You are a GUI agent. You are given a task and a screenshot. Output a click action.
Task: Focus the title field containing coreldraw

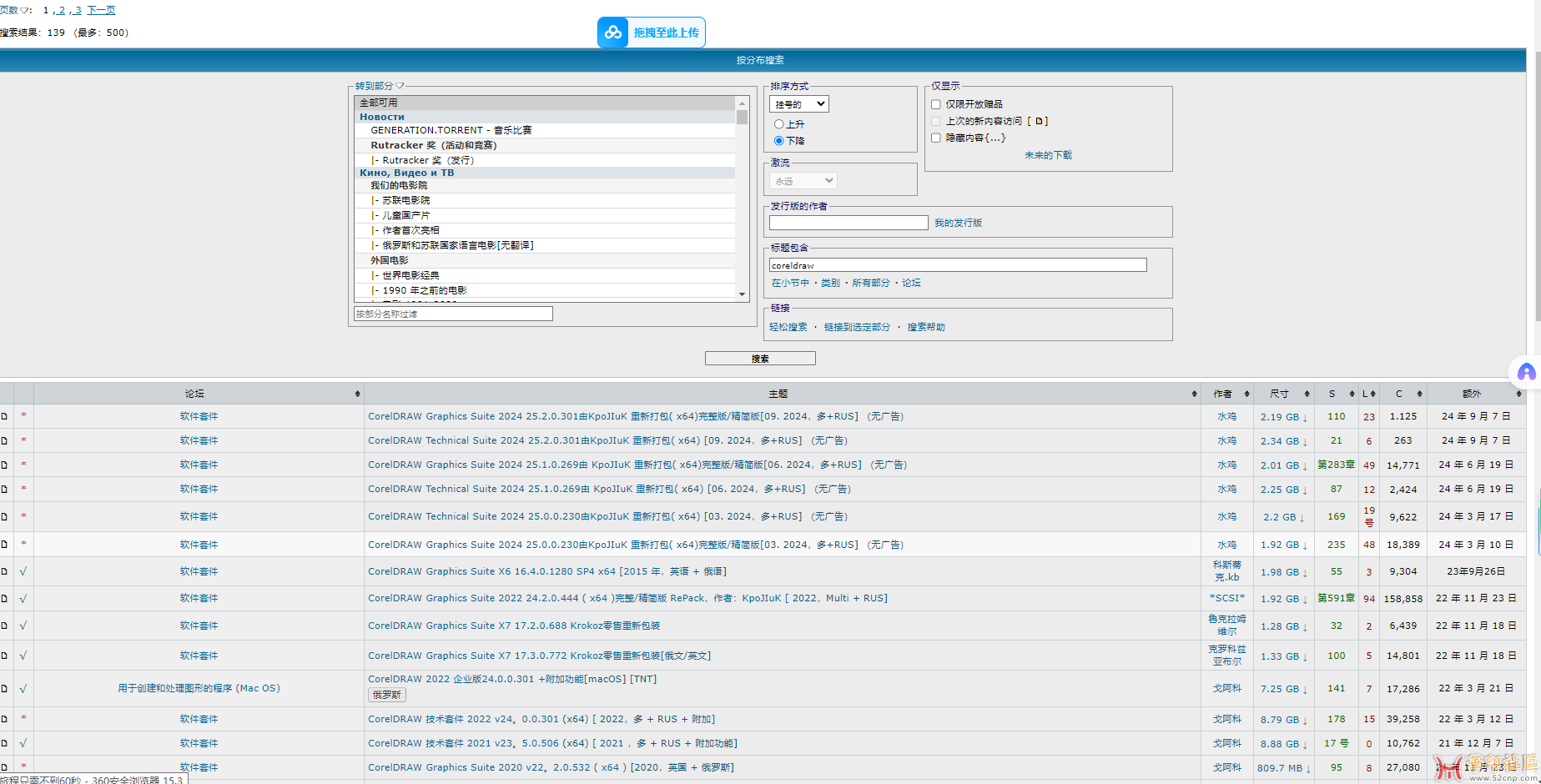coord(958,264)
